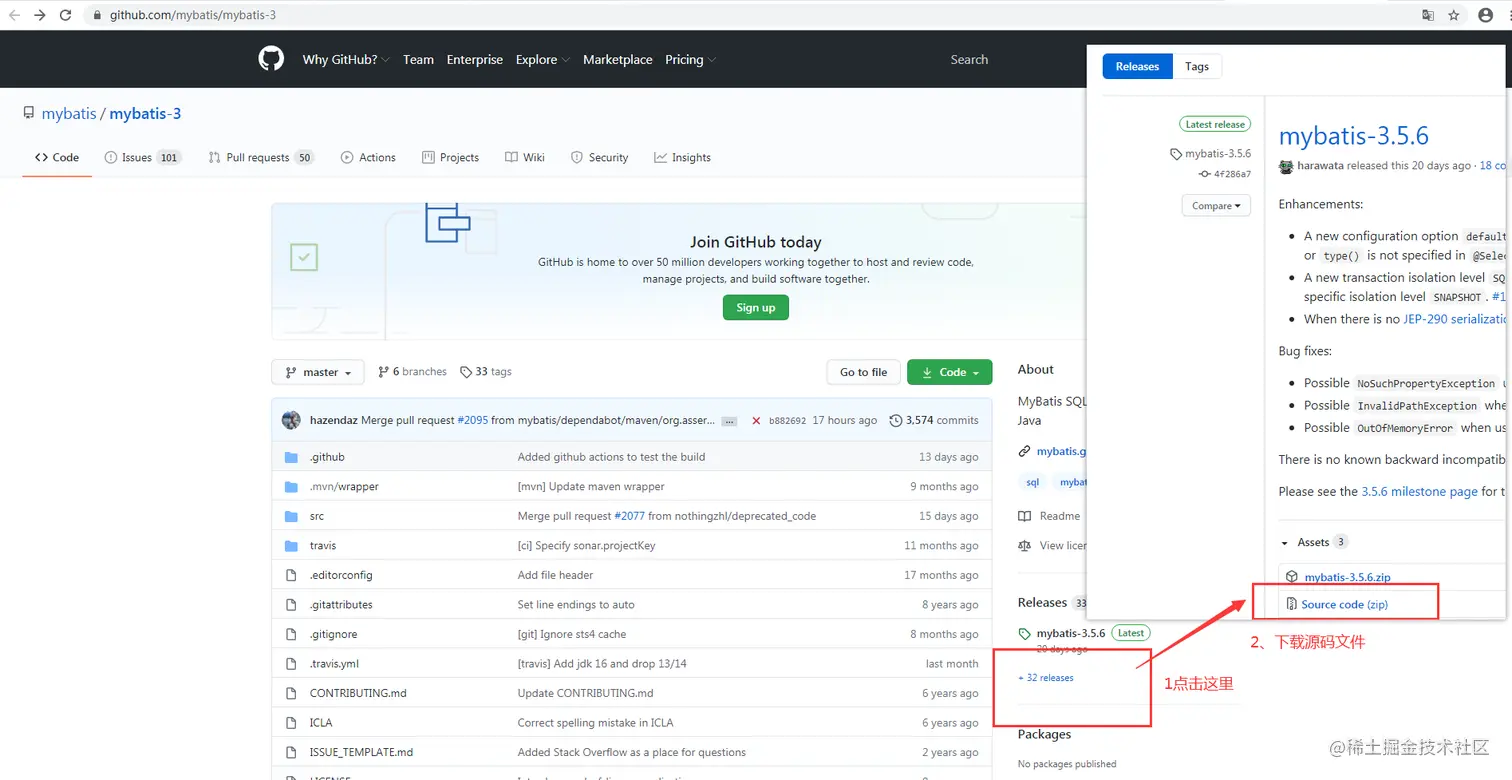The width and height of the screenshot is (1512, 780).
Task: Expand the Explore dropdown in the header
Action: pos(543,60)
